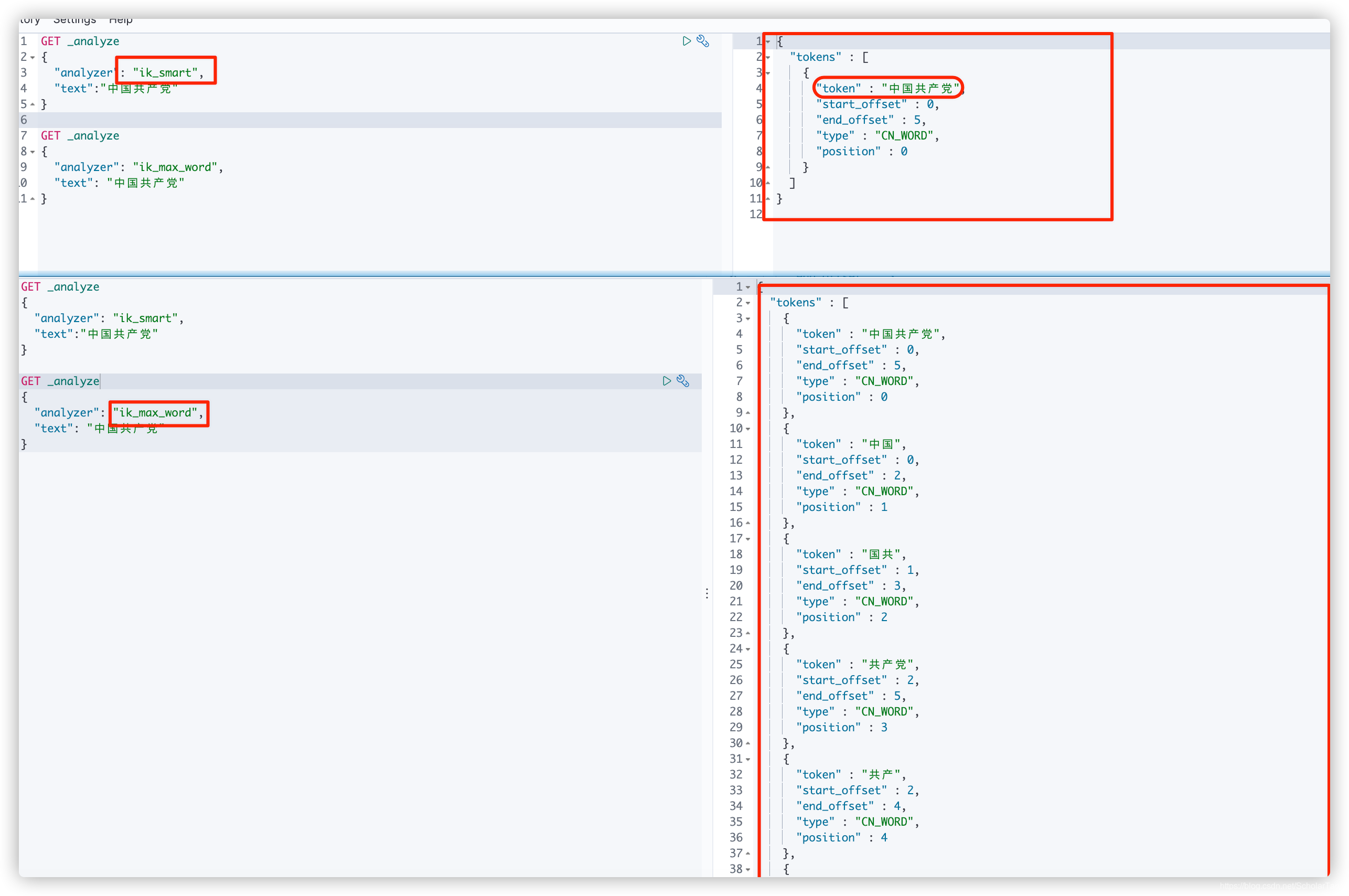Click "position" : 2 in lower output
1349x896 pixels.
pyautogui.click(x=842, y=617)
